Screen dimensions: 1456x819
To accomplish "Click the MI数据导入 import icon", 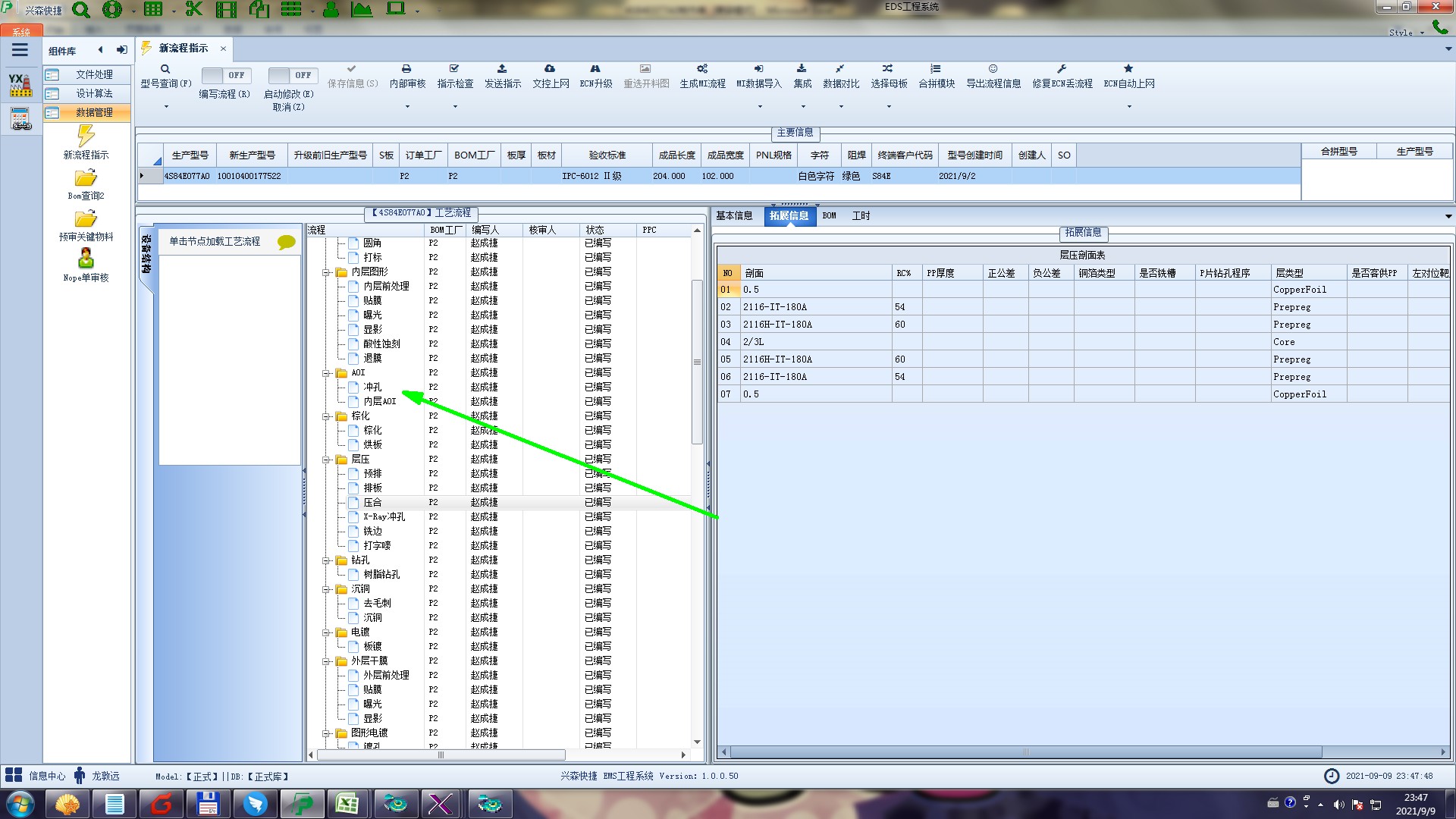I will tap(759, 69).
